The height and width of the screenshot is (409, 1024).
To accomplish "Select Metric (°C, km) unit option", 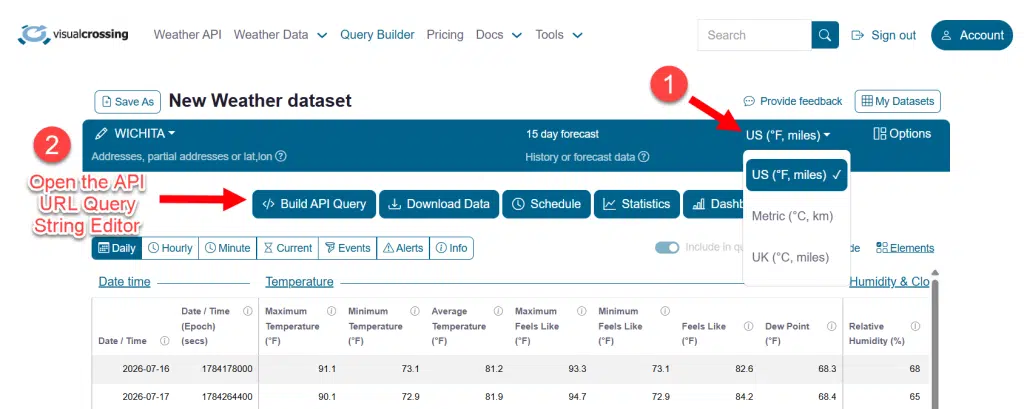I will (x=793, y=216).
